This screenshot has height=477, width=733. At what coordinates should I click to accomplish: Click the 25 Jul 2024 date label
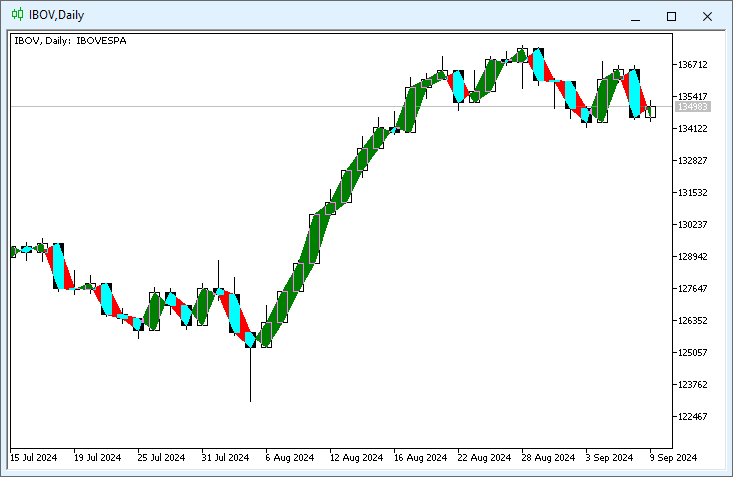click(161, 457)
